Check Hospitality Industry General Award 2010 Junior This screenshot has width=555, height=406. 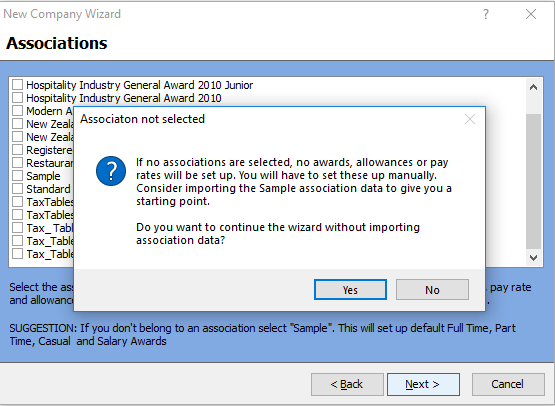[x=17, y=85]
